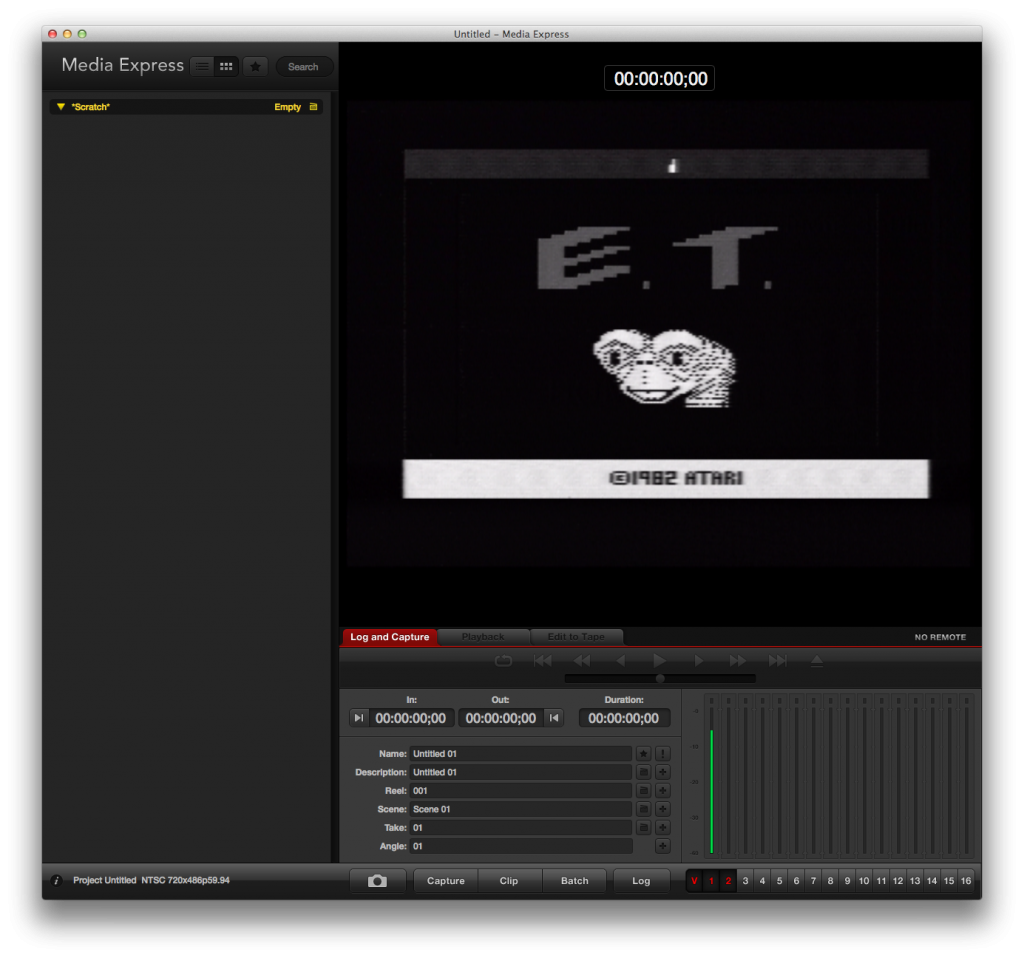Increment Angle with plus button
Image resolution: width=1024 pixels, height=958 pixels.
point(663,846)
